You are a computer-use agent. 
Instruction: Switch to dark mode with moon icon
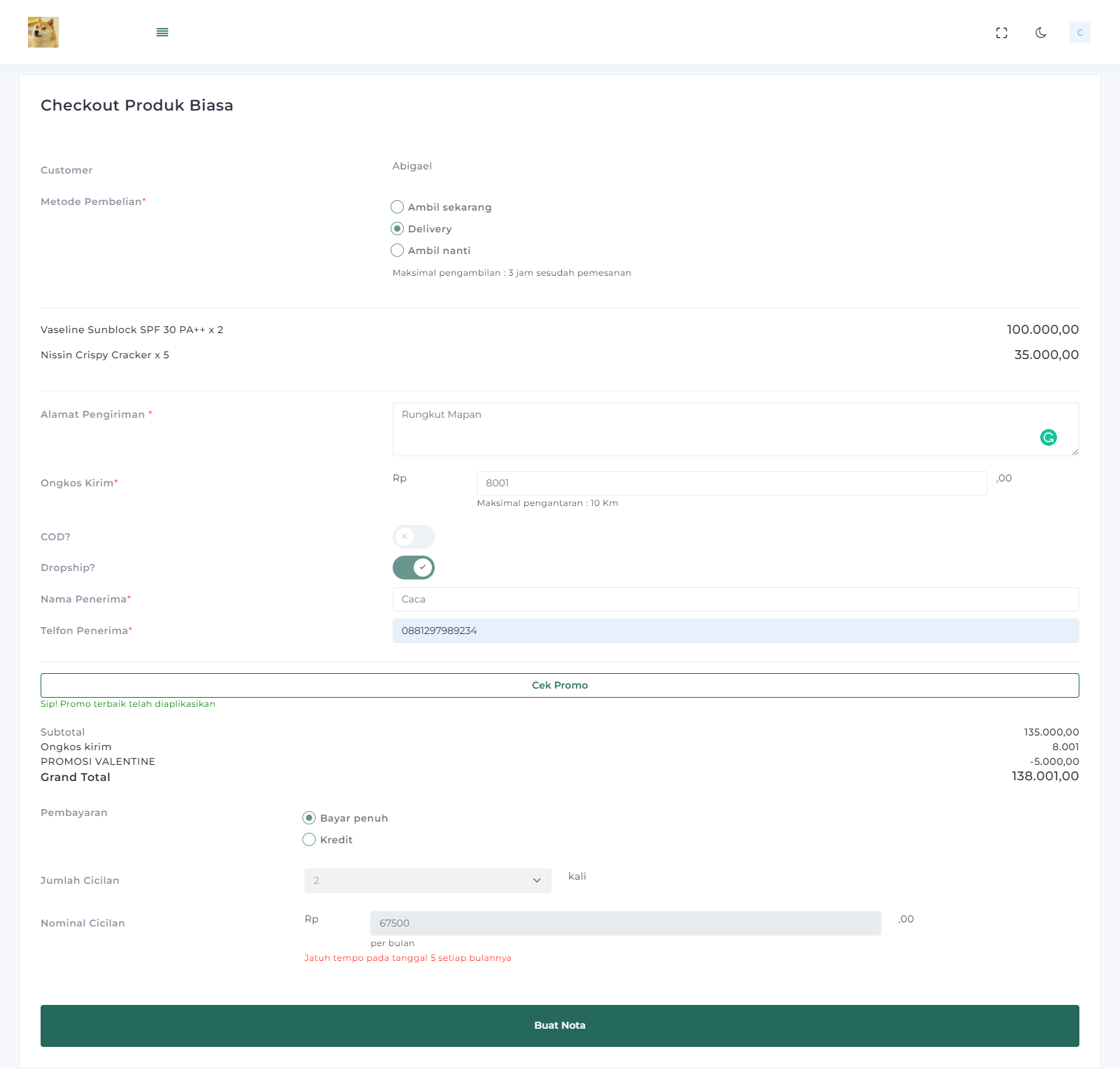coord(1040,33)
